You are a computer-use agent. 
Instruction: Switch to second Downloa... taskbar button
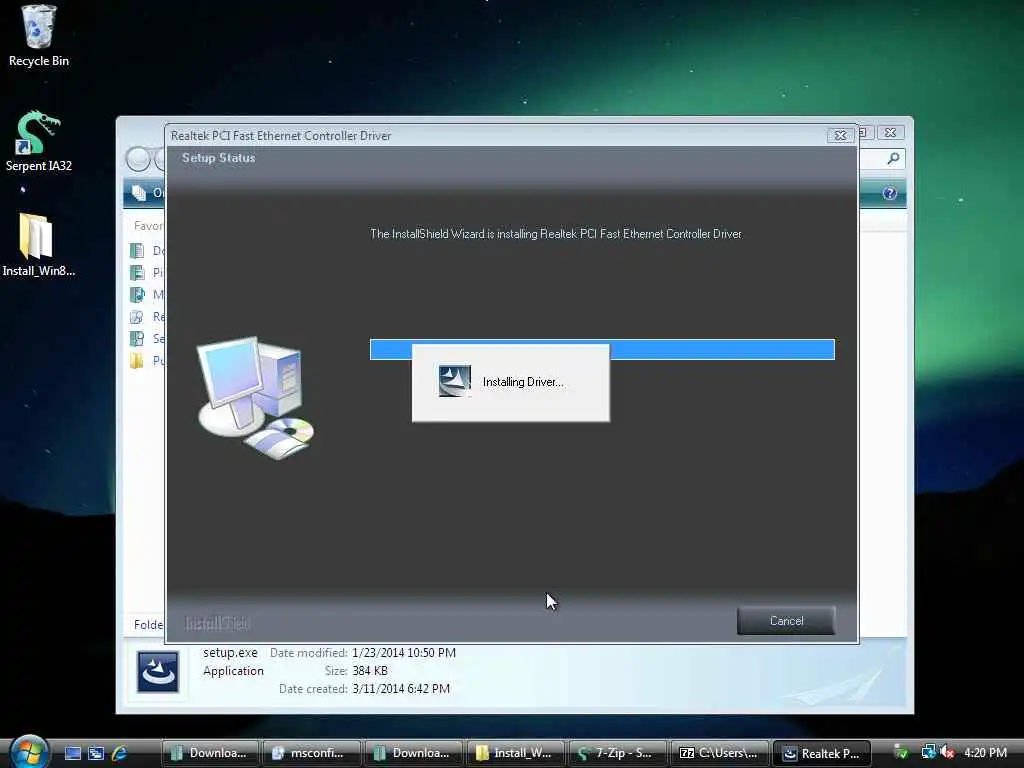tap(413, 753)
